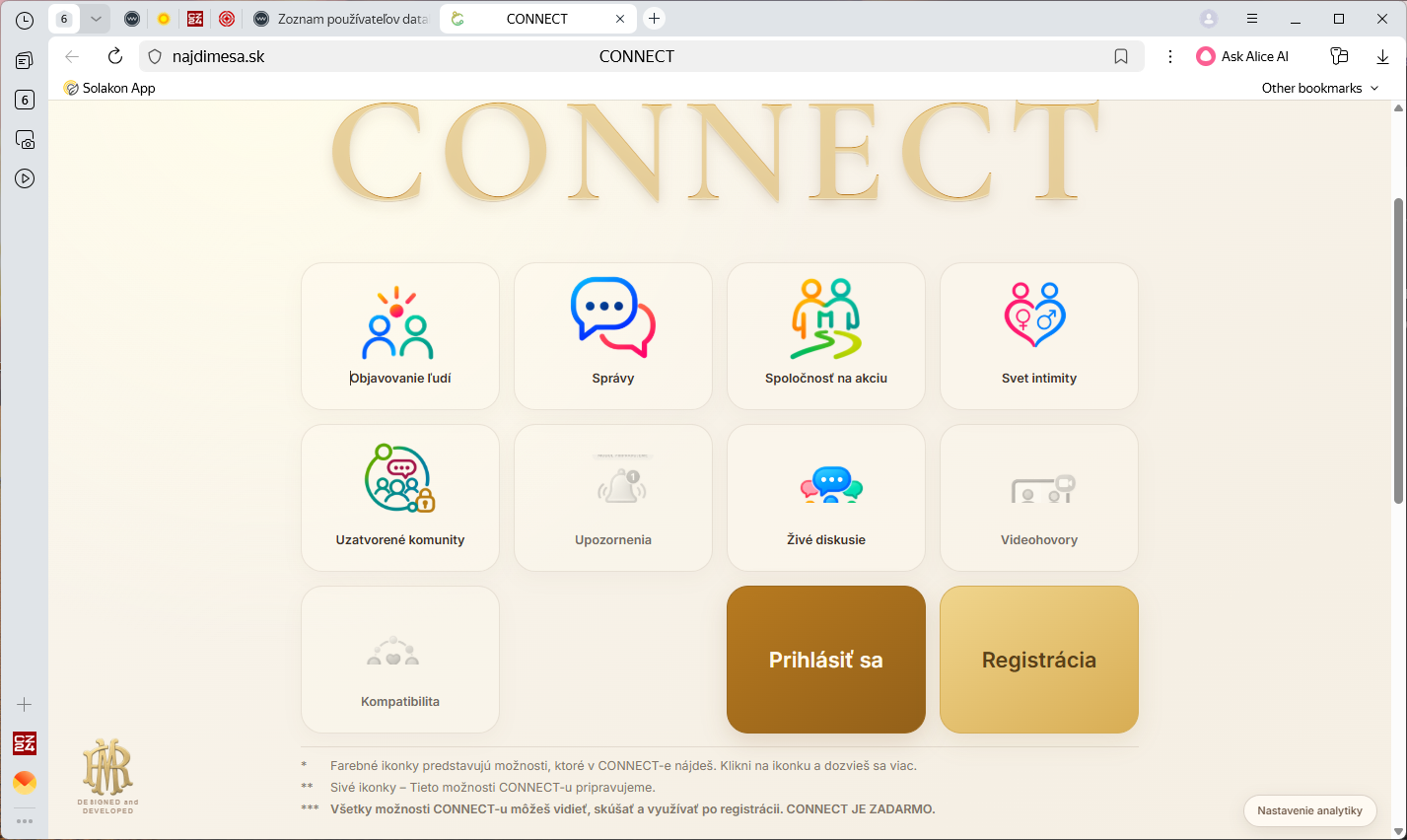Open a new tab with plus button
1407x840 pixels.
coord(654,19)
